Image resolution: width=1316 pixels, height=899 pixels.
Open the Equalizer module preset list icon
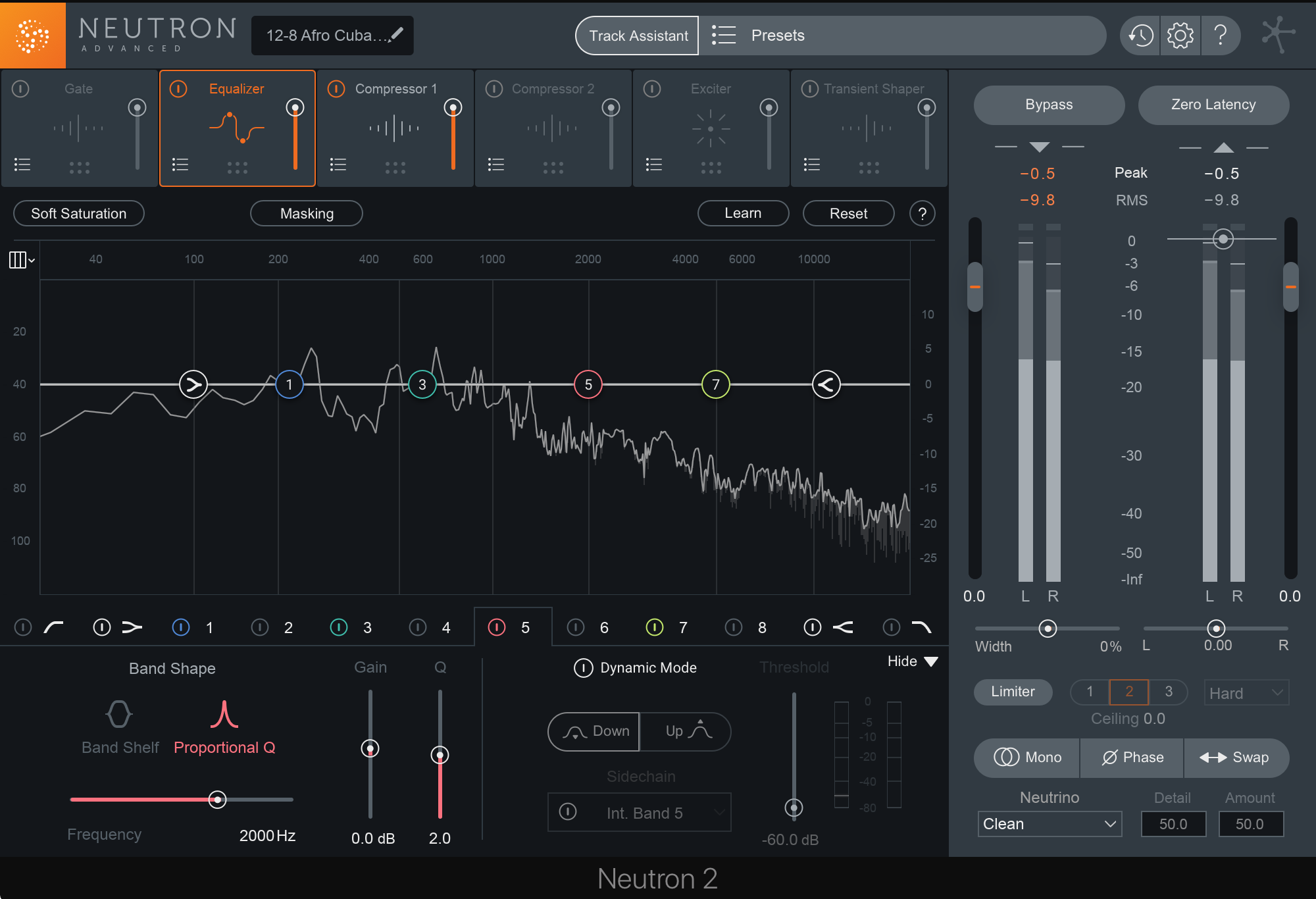(x=180, y=165)
